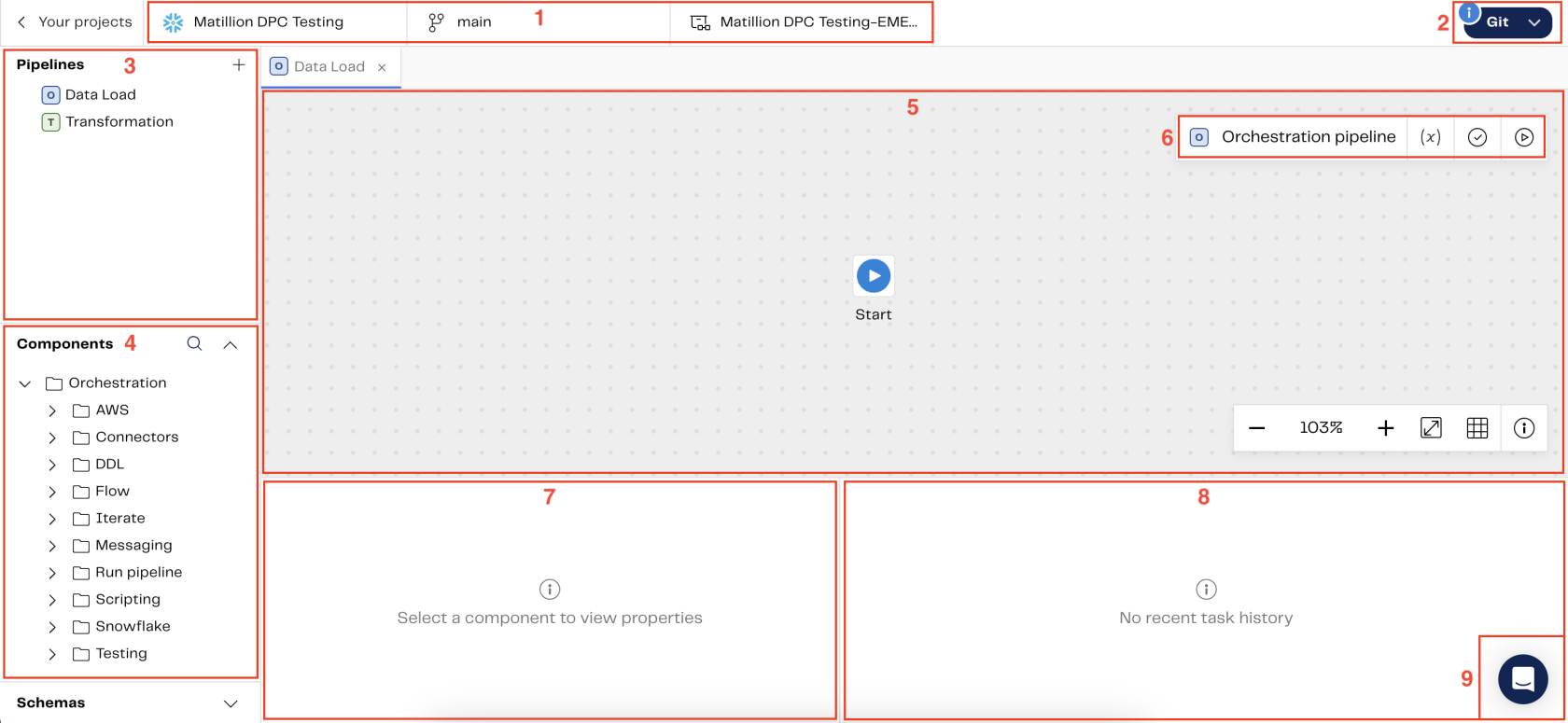
Task: Click the Orchestration folder icon
Action: coord(54,383)
